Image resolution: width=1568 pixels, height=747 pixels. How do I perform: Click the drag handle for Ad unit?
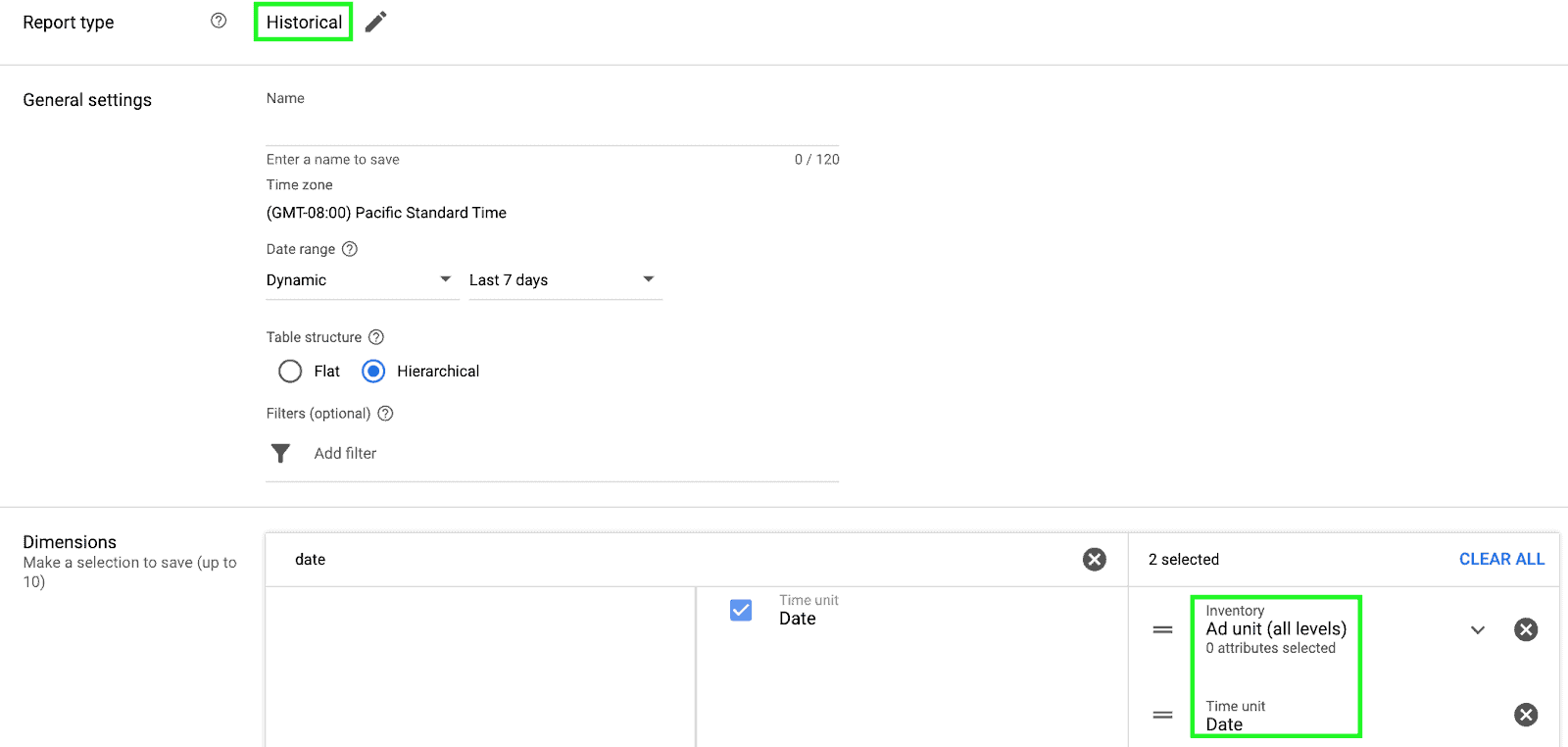coord(1162,629)
